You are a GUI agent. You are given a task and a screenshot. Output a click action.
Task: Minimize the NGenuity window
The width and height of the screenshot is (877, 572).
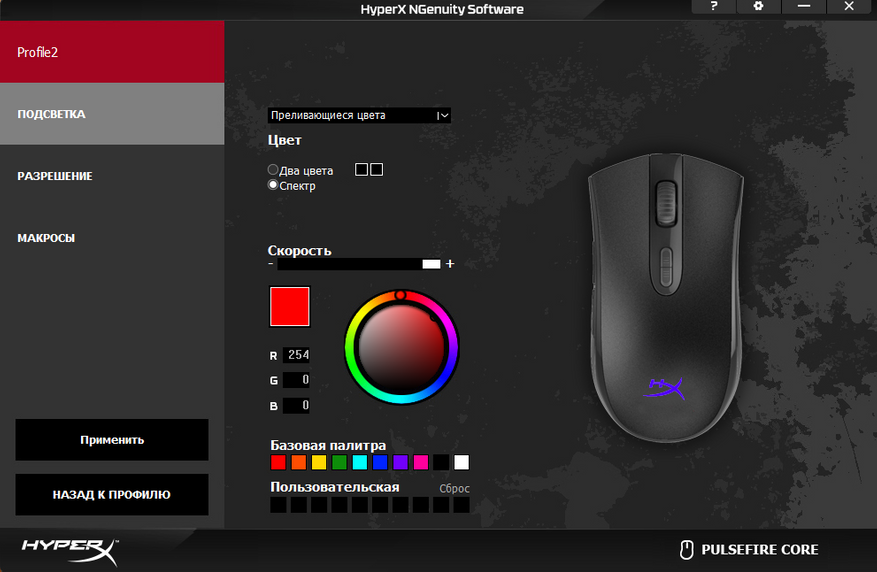click(804, 6)
